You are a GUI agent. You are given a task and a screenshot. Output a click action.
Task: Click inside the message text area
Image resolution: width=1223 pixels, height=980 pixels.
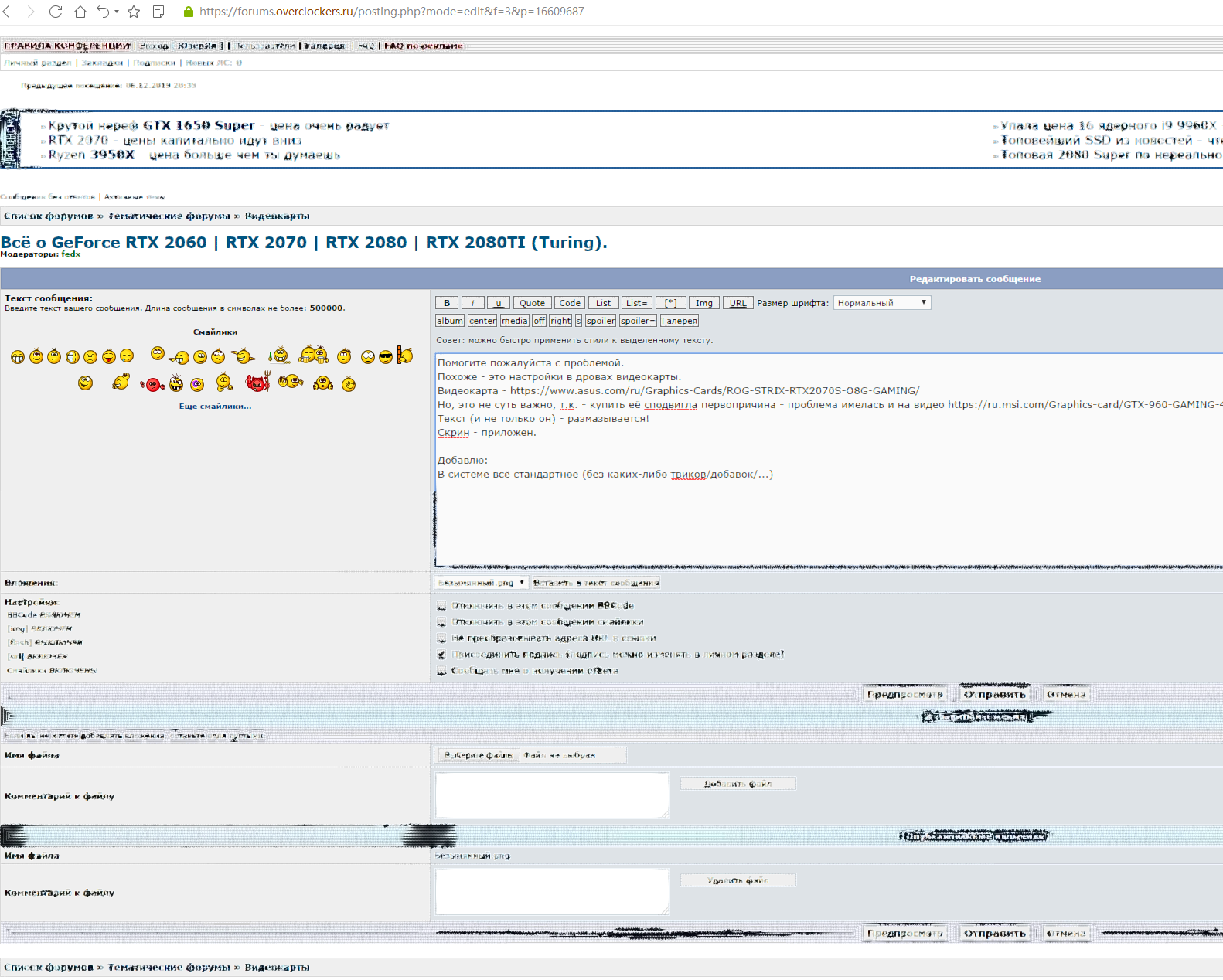(x=829, y=460)
